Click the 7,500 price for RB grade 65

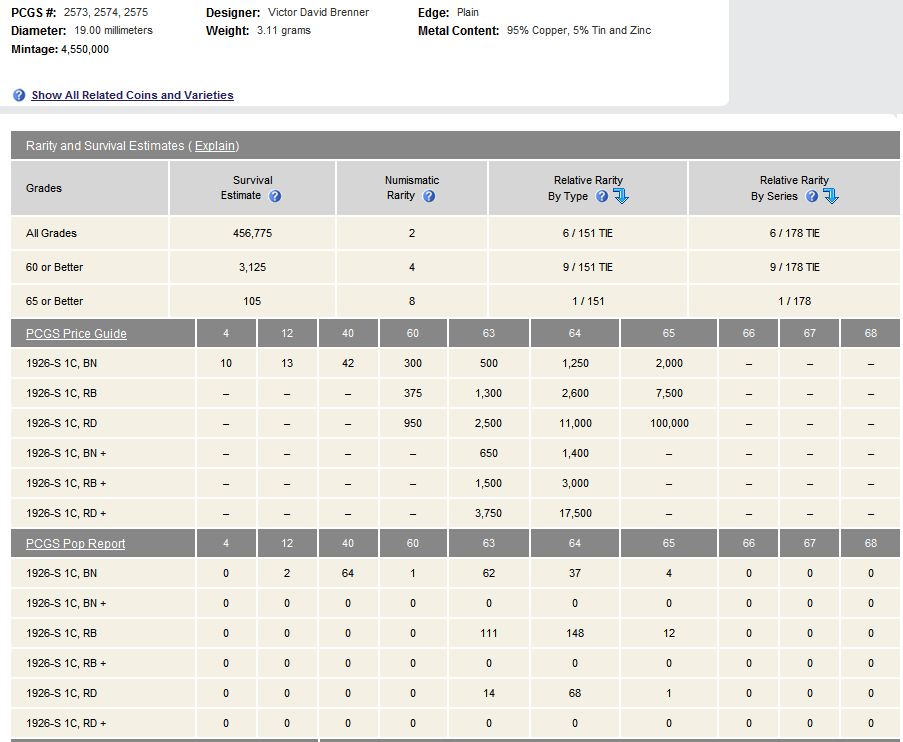[x=669, y=393]
